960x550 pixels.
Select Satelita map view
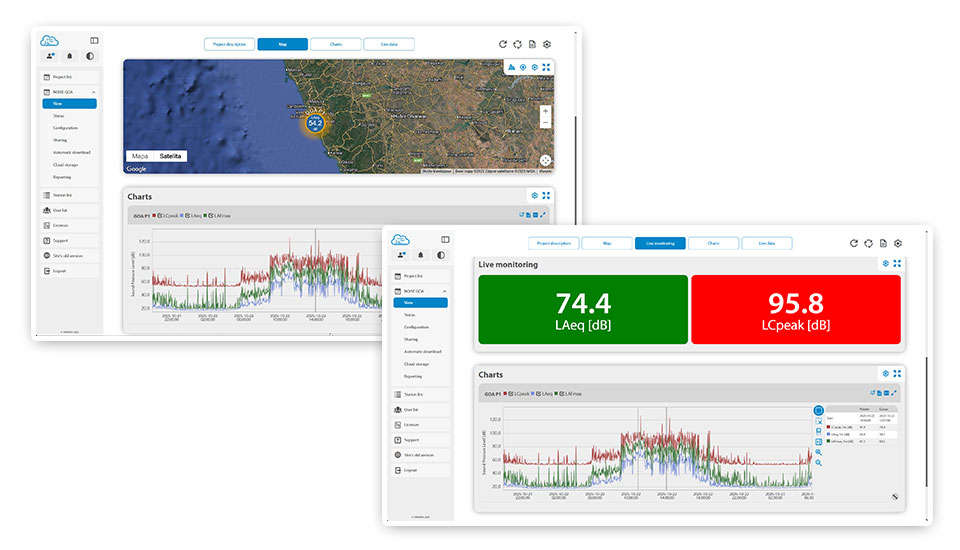[x=172, y=156]
